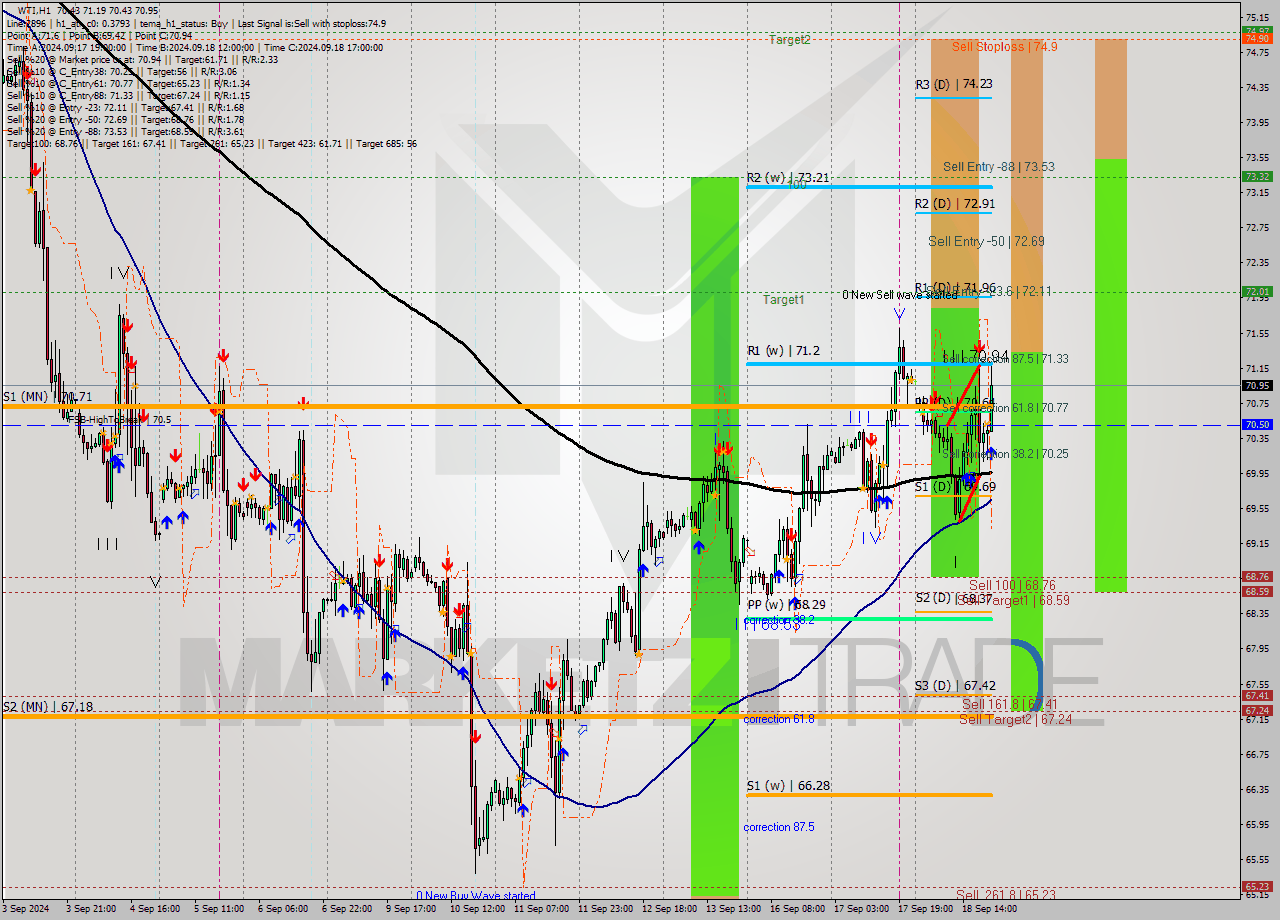
Task: Click the blue 70.50 price tag
Action: coord(1257,424)
